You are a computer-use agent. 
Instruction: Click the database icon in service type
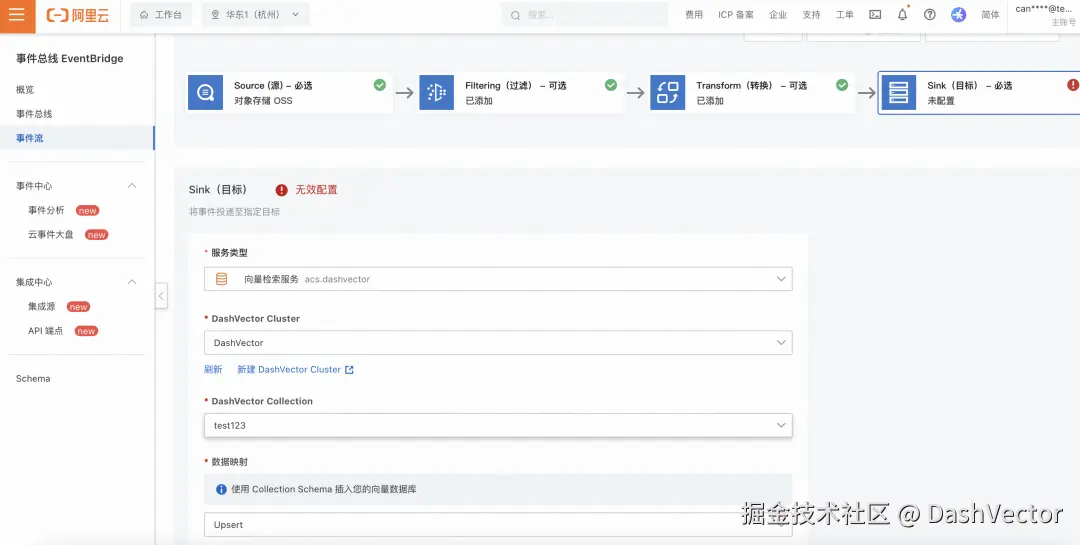coord(221,279)
